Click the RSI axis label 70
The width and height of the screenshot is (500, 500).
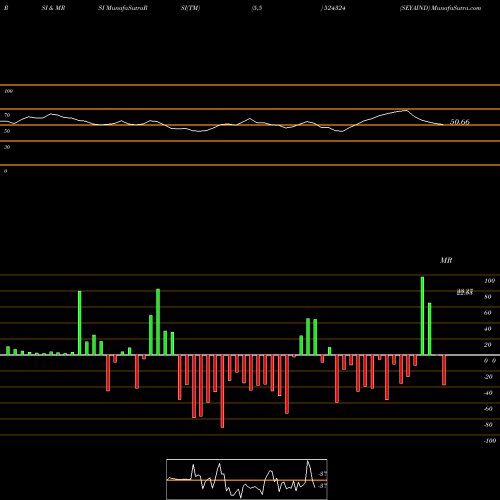pyautogui.click(x=7, y=115)
